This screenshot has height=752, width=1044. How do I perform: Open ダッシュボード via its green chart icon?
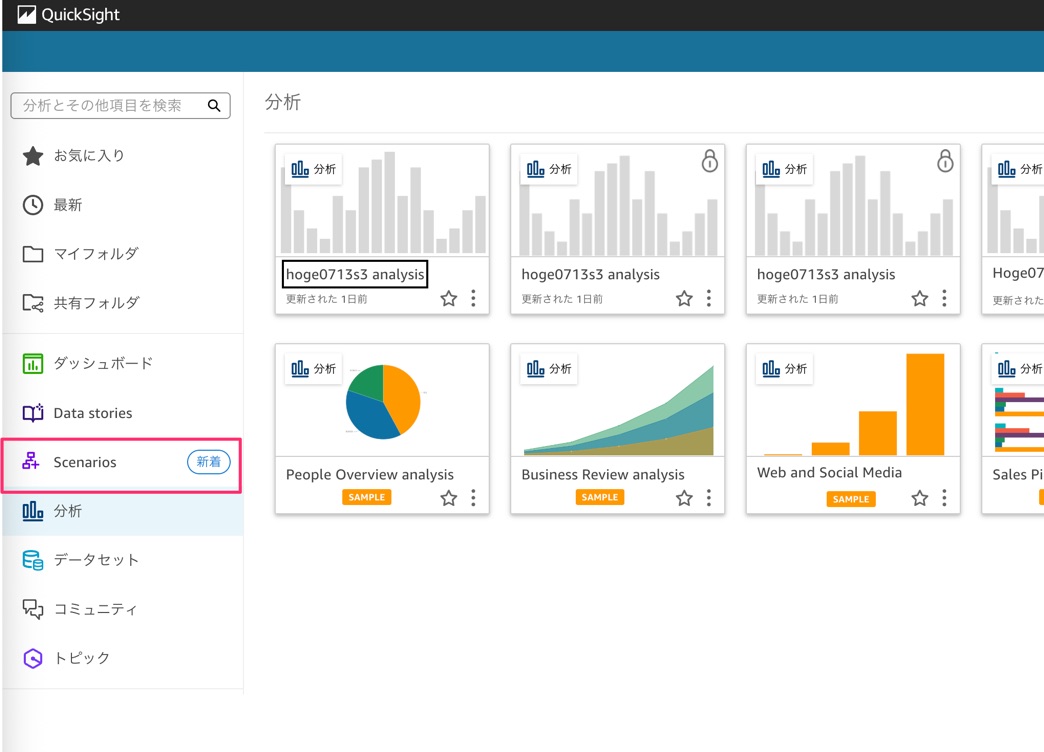(33, 364)
